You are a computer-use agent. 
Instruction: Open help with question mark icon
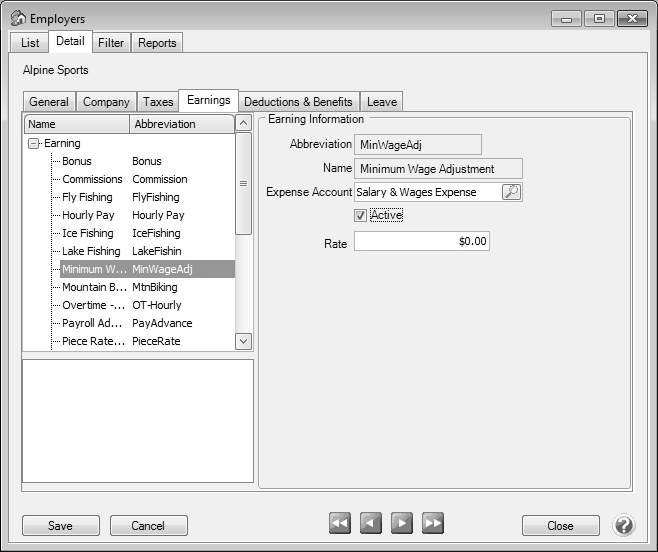tap(624, 525)
